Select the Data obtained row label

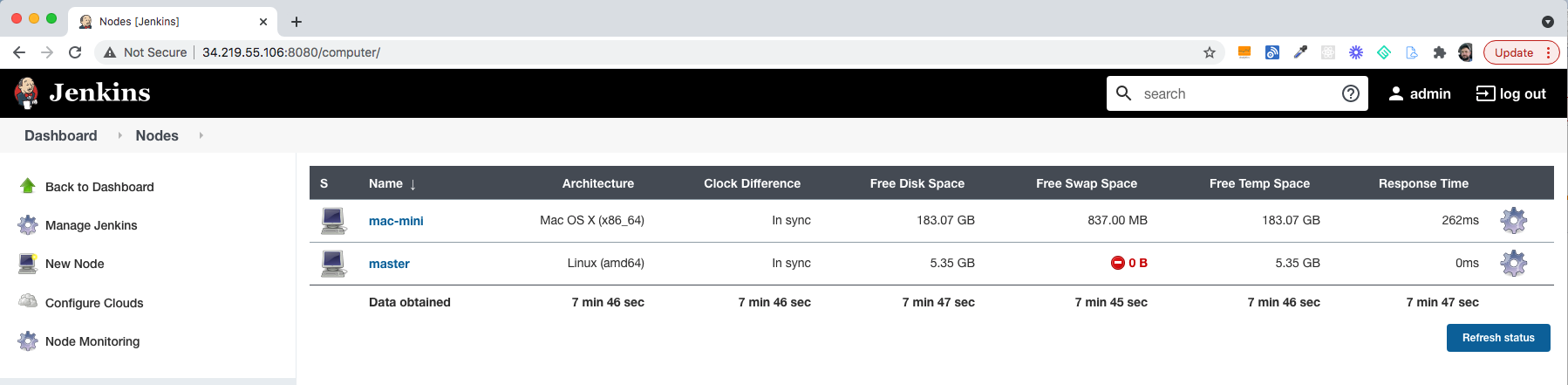[410, 302]
